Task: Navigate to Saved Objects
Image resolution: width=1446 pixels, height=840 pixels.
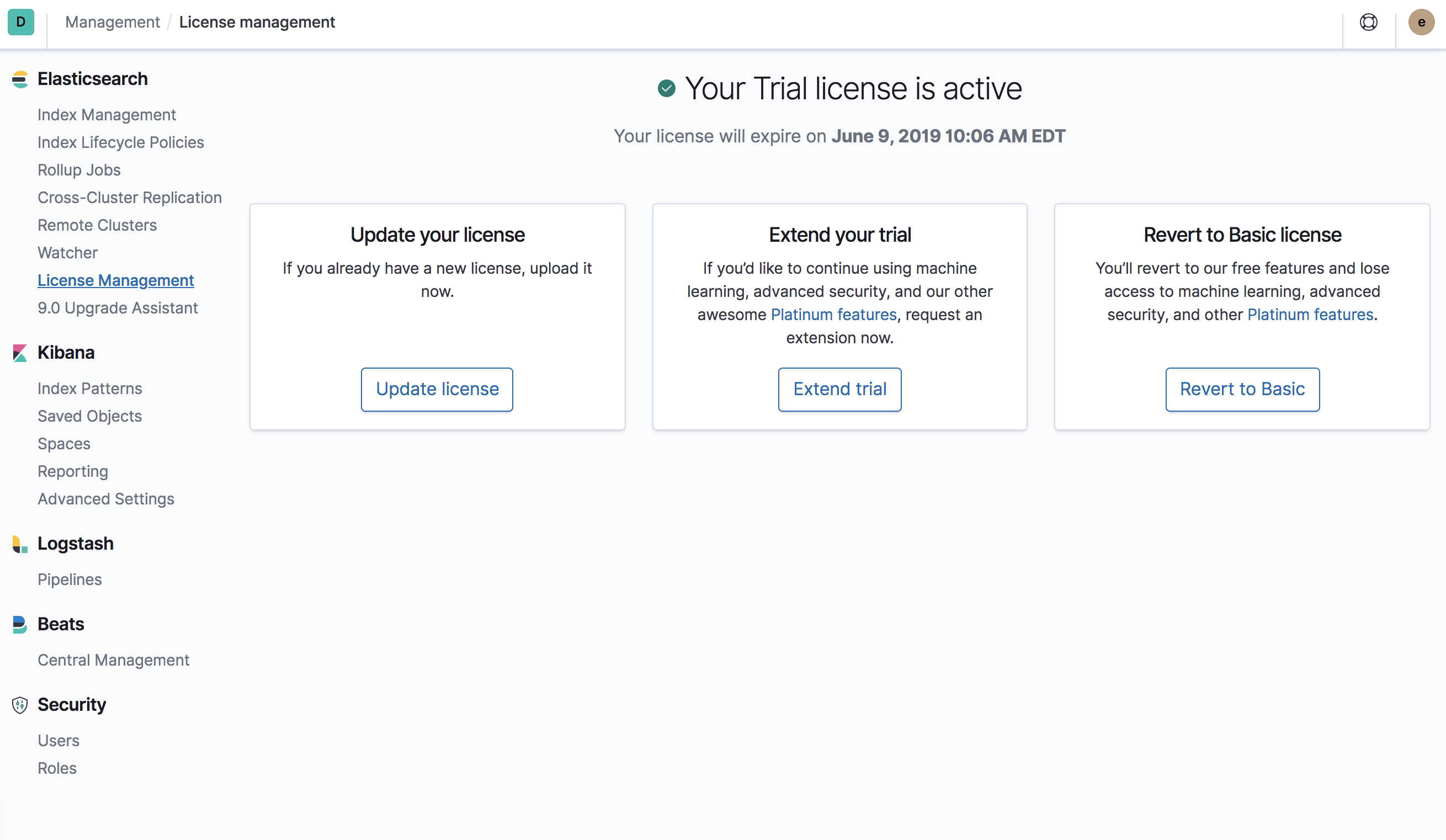Action: pyautogui.click(x=89, y=416)
